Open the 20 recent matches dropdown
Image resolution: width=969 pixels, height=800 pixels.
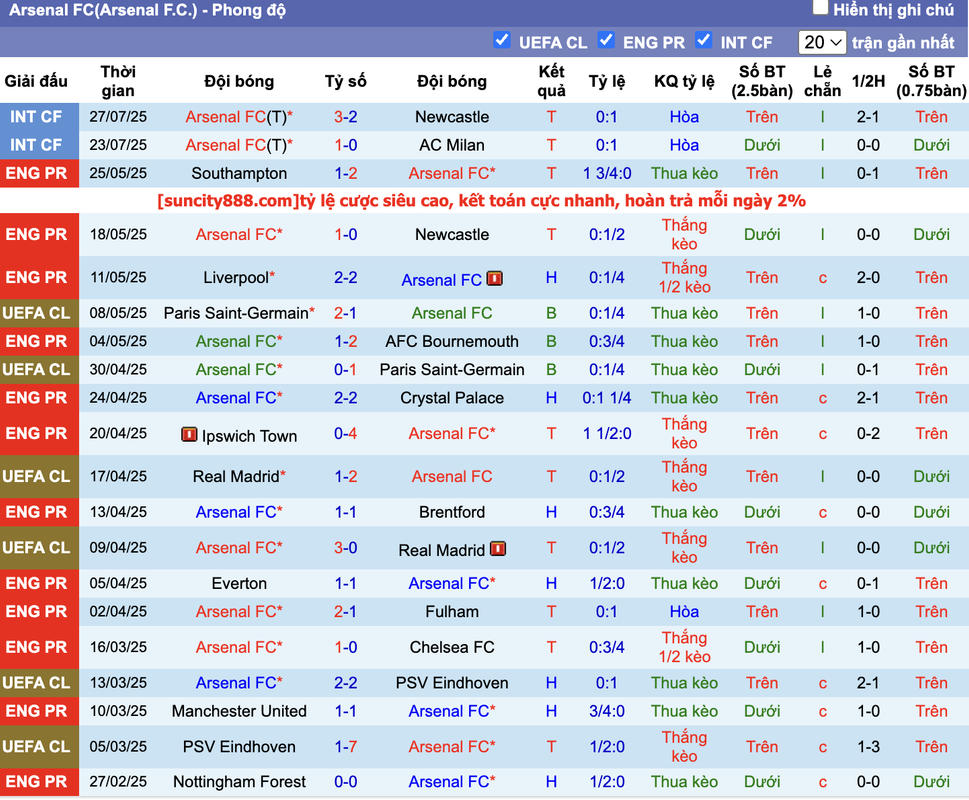point(822,42)
